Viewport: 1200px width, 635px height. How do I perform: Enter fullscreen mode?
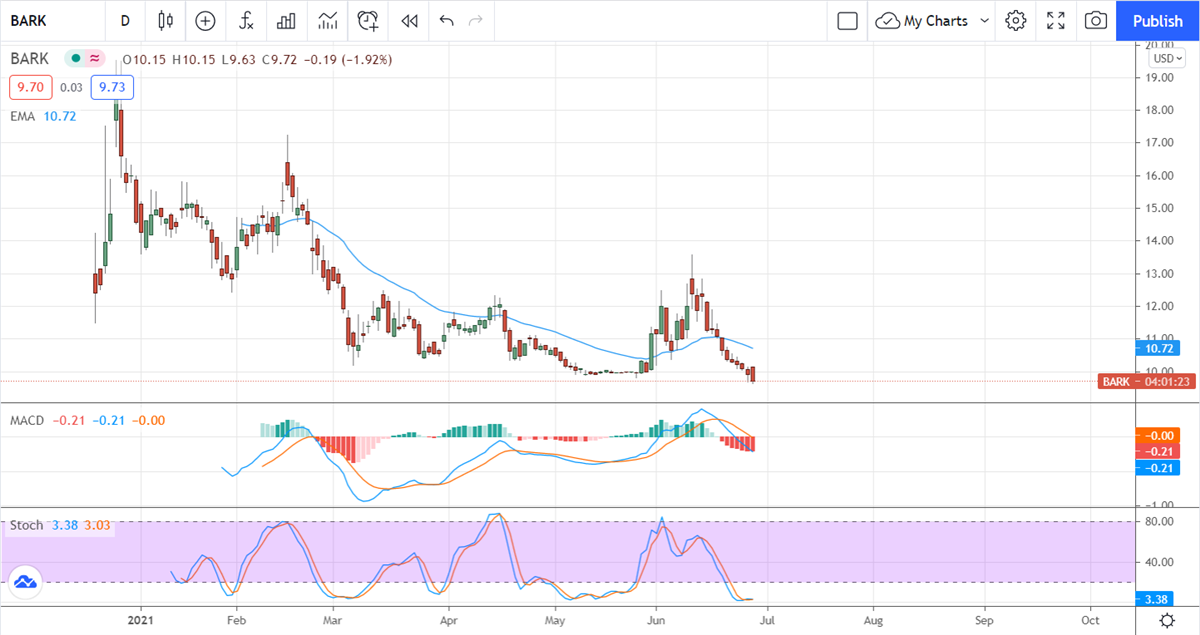click(x=1056, y=20)
